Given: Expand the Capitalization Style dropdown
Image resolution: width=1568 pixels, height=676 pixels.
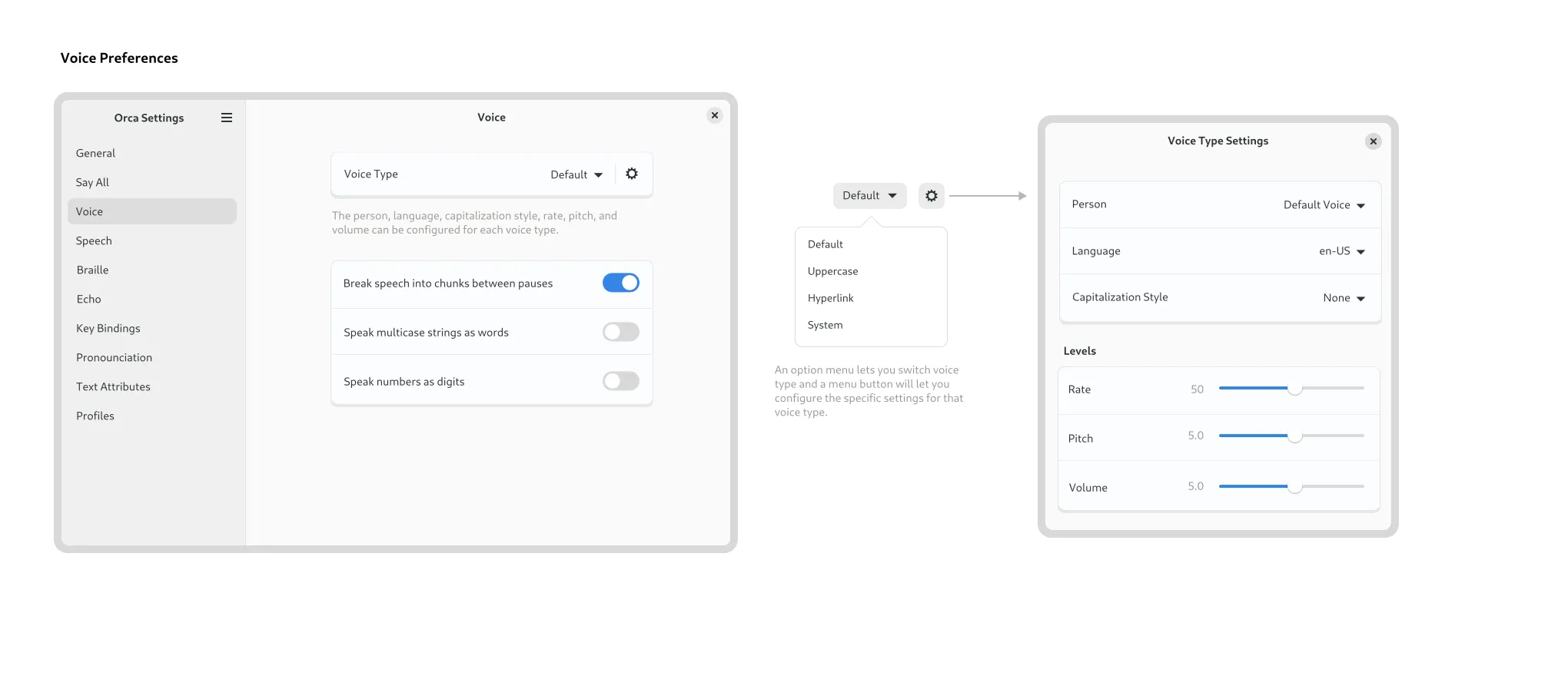Looking at the screenshot, I should point(1344,298).
